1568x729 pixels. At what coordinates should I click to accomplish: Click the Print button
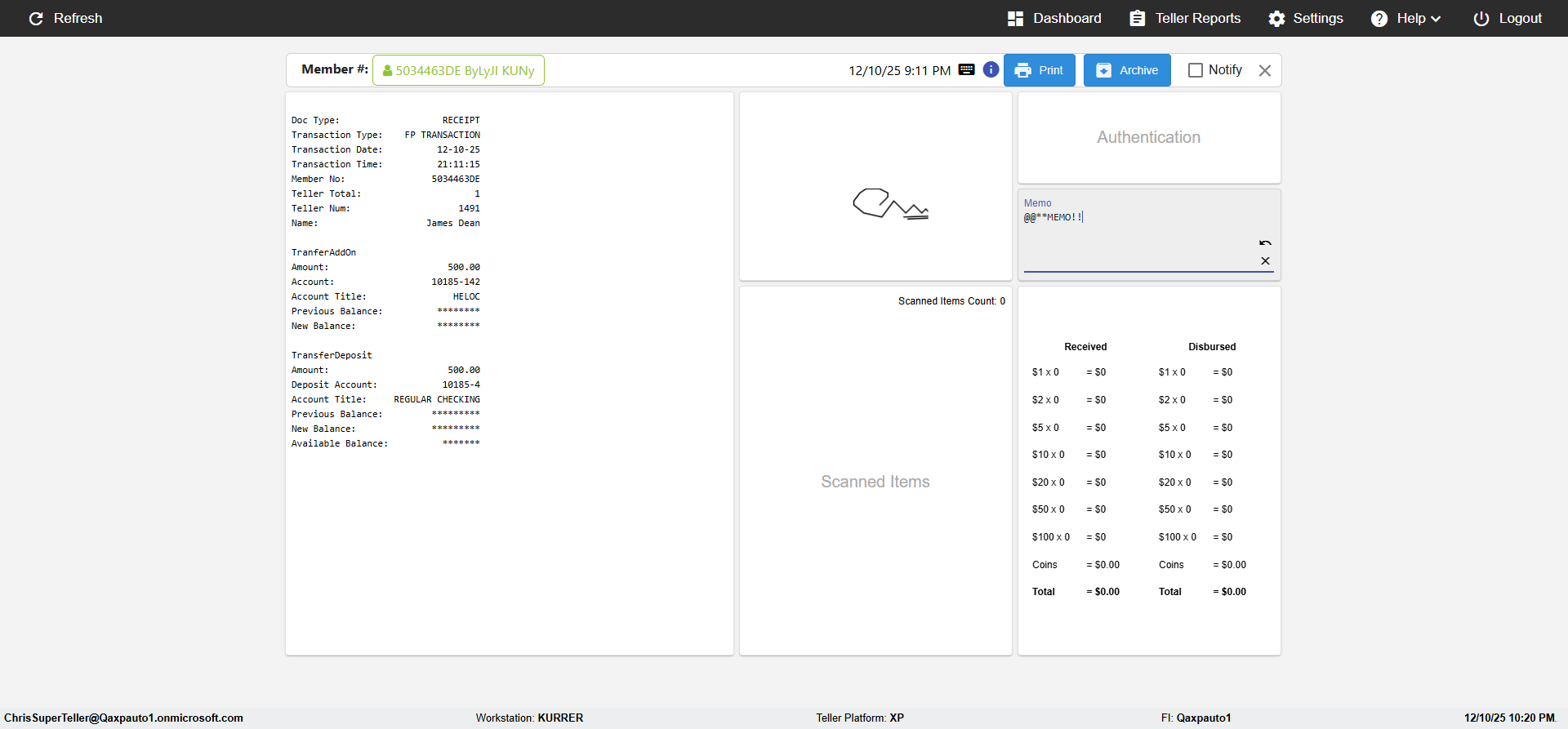tap(1039, 70)
